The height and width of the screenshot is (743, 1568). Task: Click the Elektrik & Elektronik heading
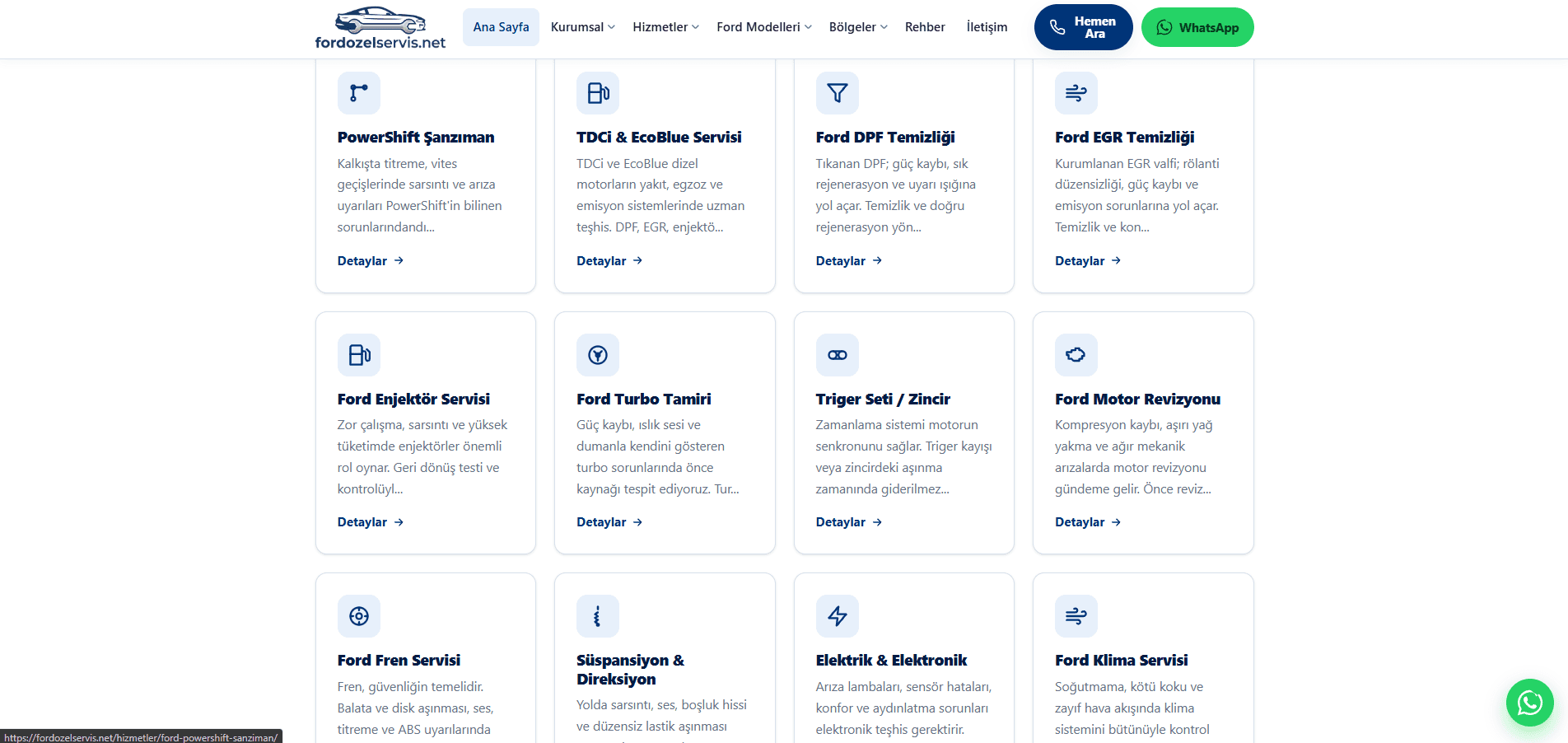891,661
